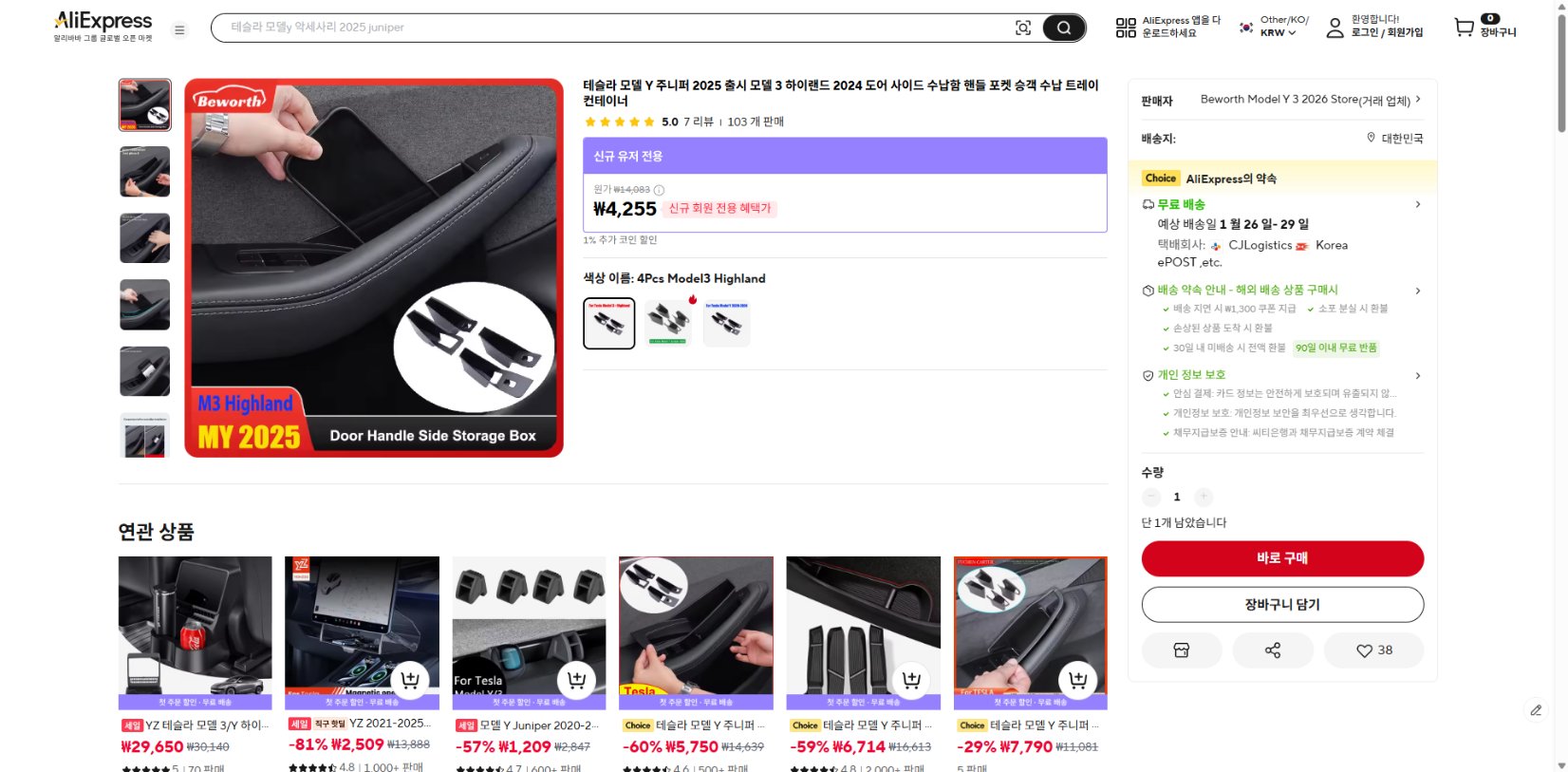Open the 7 리뷰 reviews link

(699, 122)
